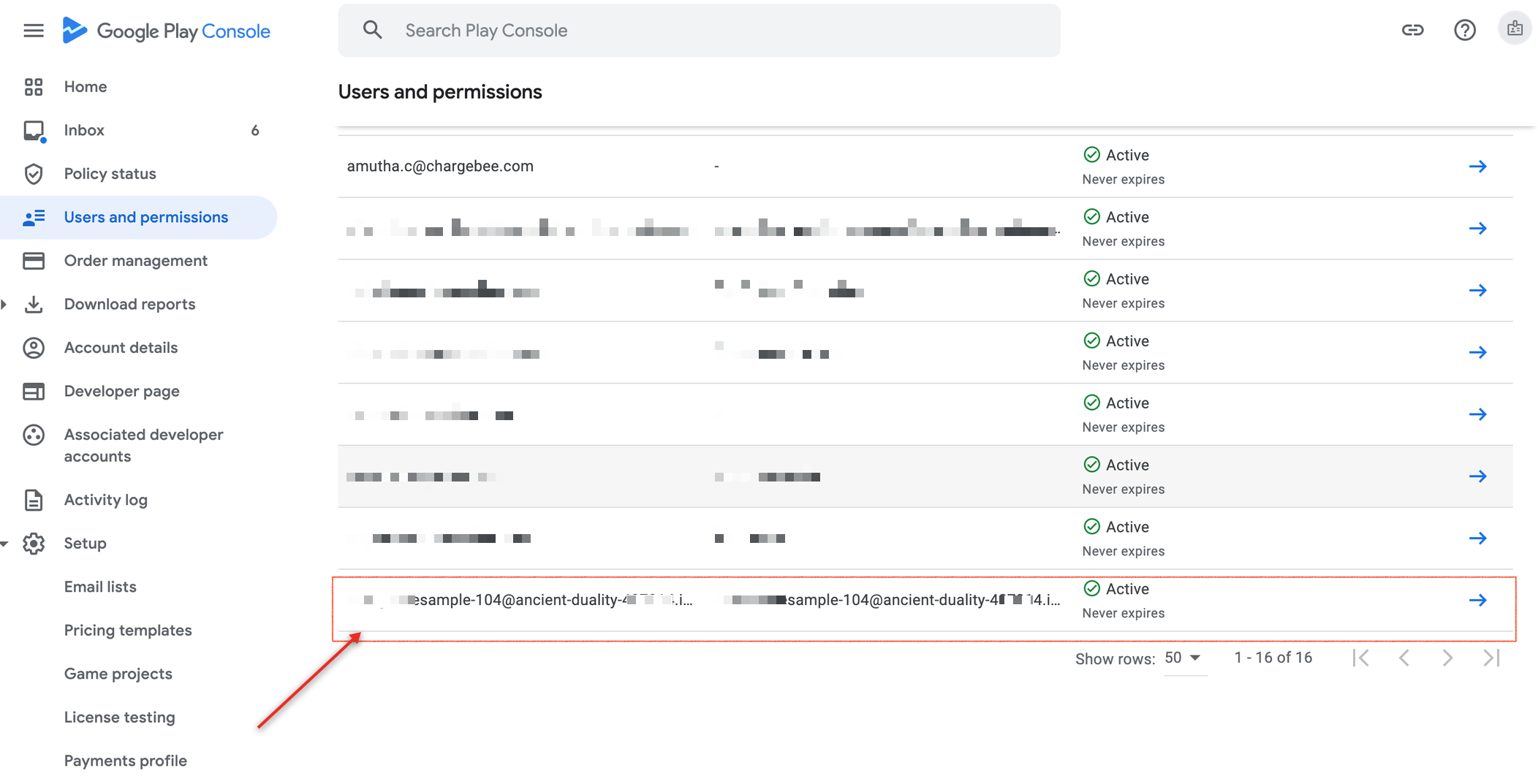
Task: Open Pricing templates under Setup
Action: 127,631
